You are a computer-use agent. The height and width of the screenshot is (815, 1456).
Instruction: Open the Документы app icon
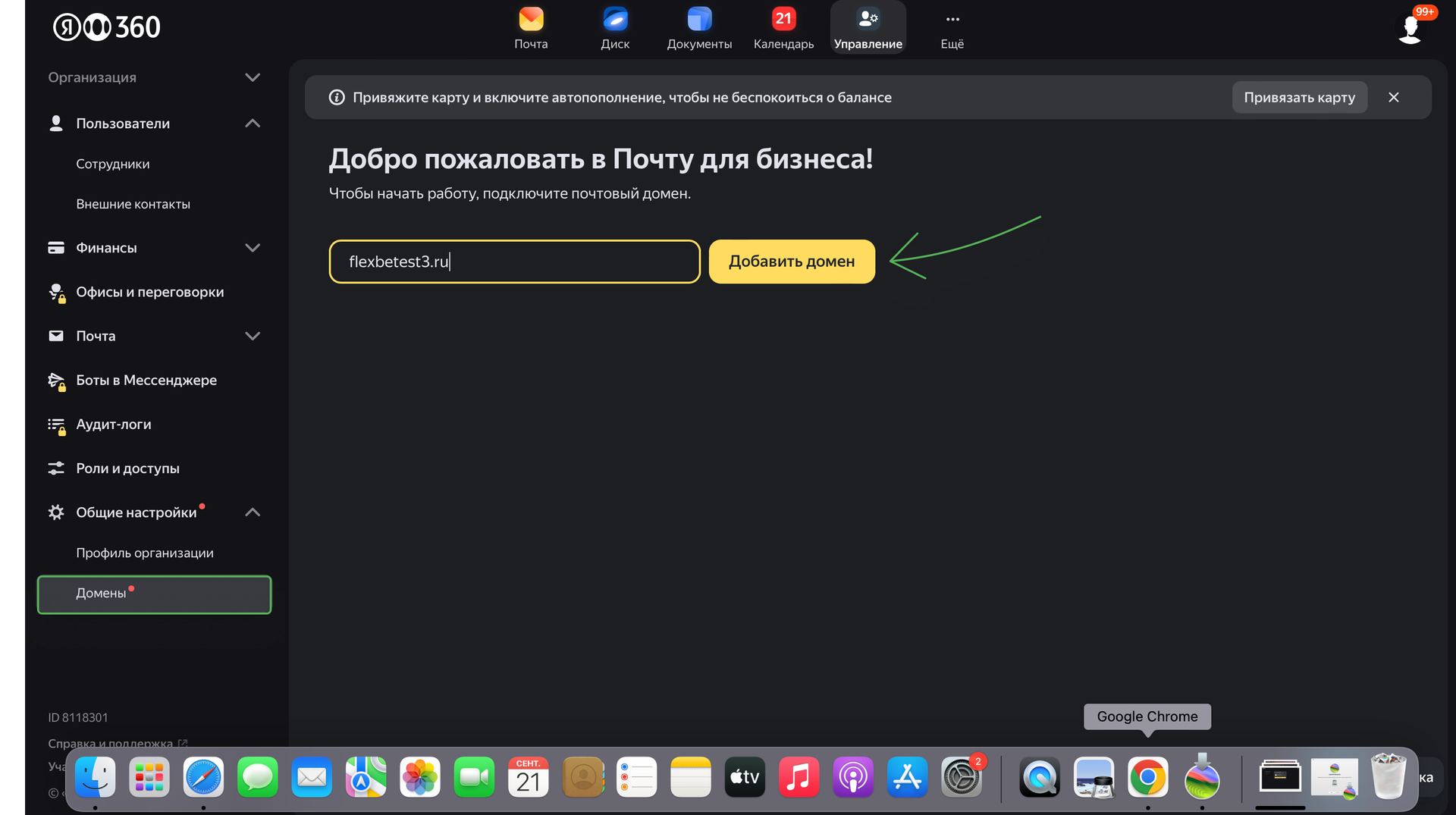click(699, 20)
